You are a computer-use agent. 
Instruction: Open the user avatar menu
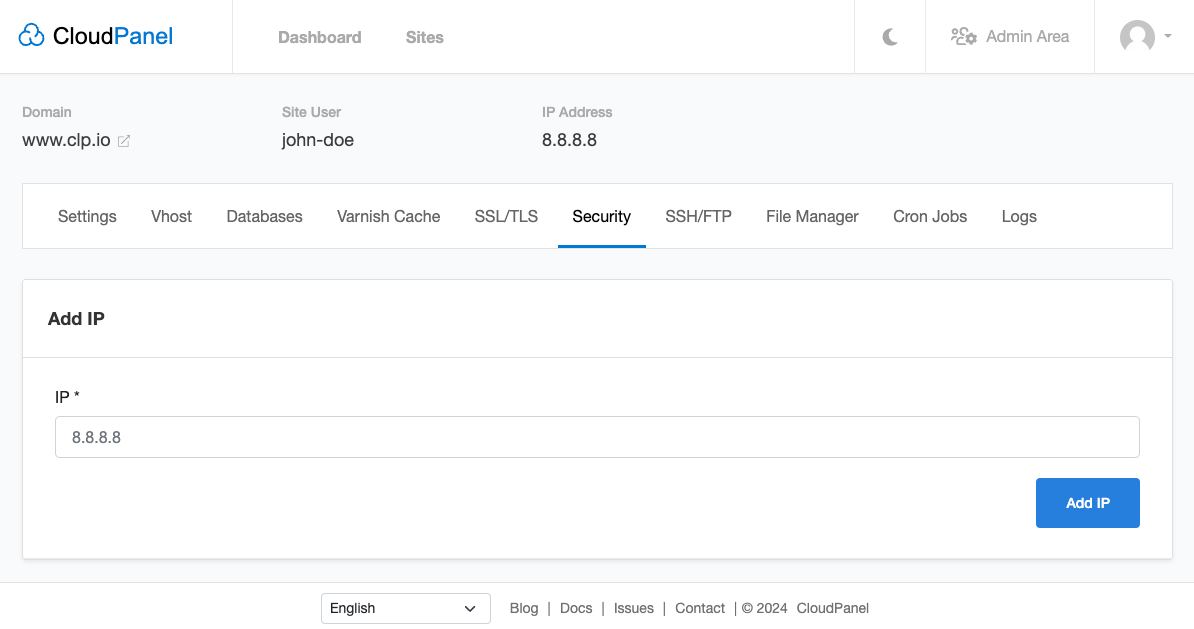point(1137,37)
